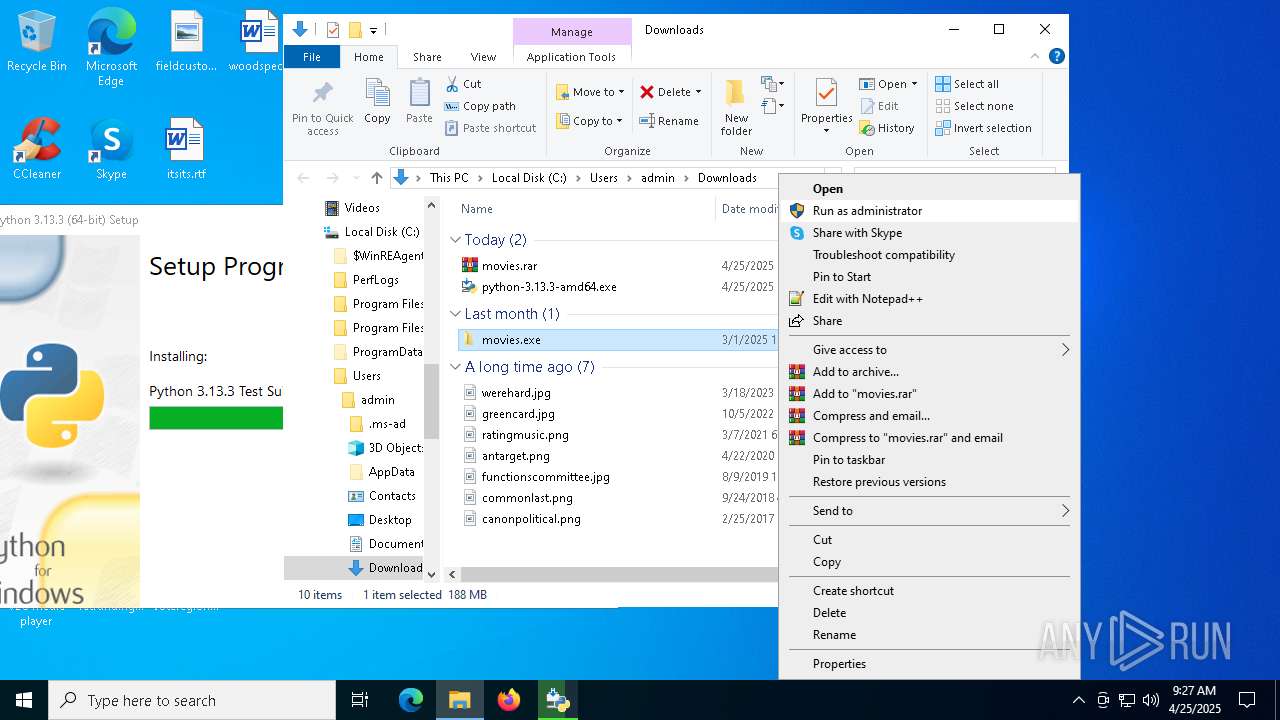Image resolution: width=1280 pixels, height=720 pixels.
Task: Choose Create shortcut from context menu
Action: tap(929, 591)
